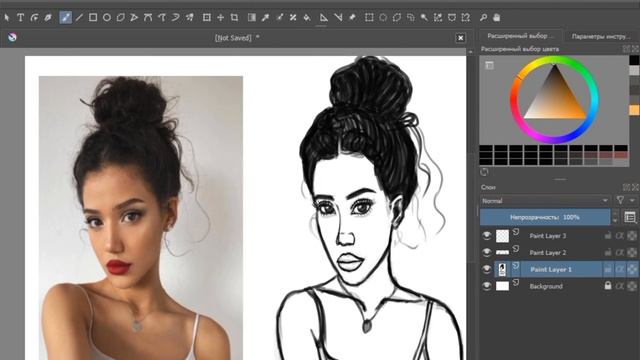Select the Fill bucket tool

click(307, 18)
